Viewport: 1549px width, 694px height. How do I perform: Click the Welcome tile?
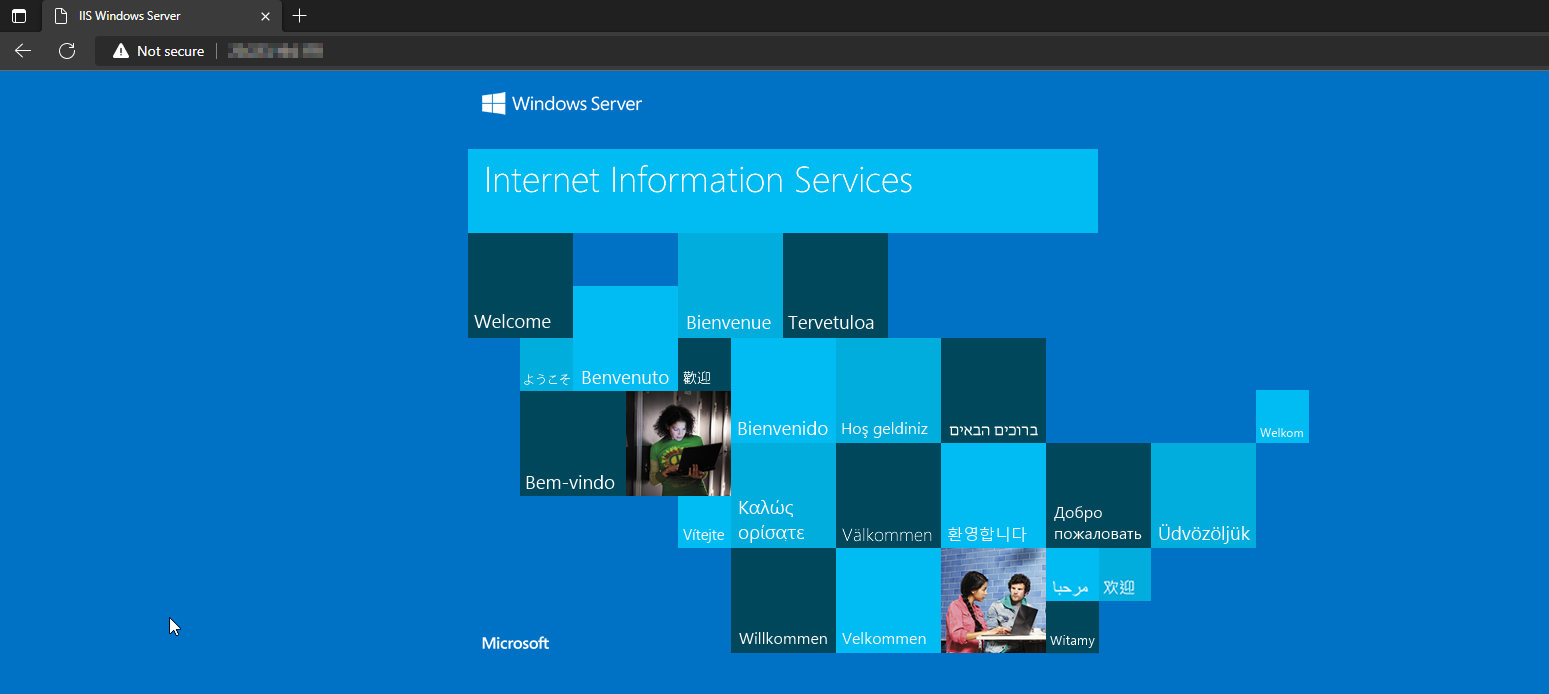[x=520, y=285]
